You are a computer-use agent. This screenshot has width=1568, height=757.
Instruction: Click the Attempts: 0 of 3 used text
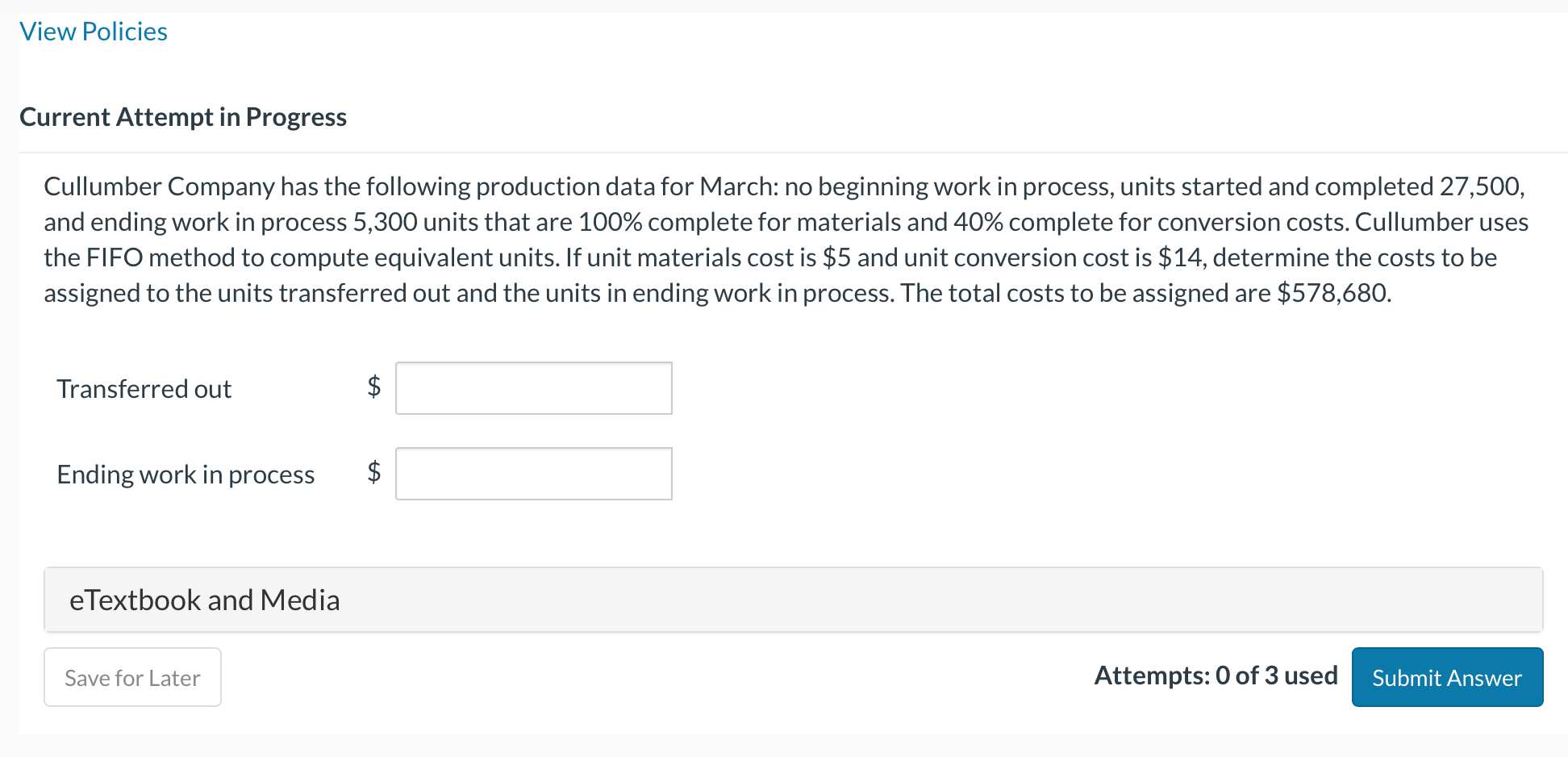tap(1216, 675)
